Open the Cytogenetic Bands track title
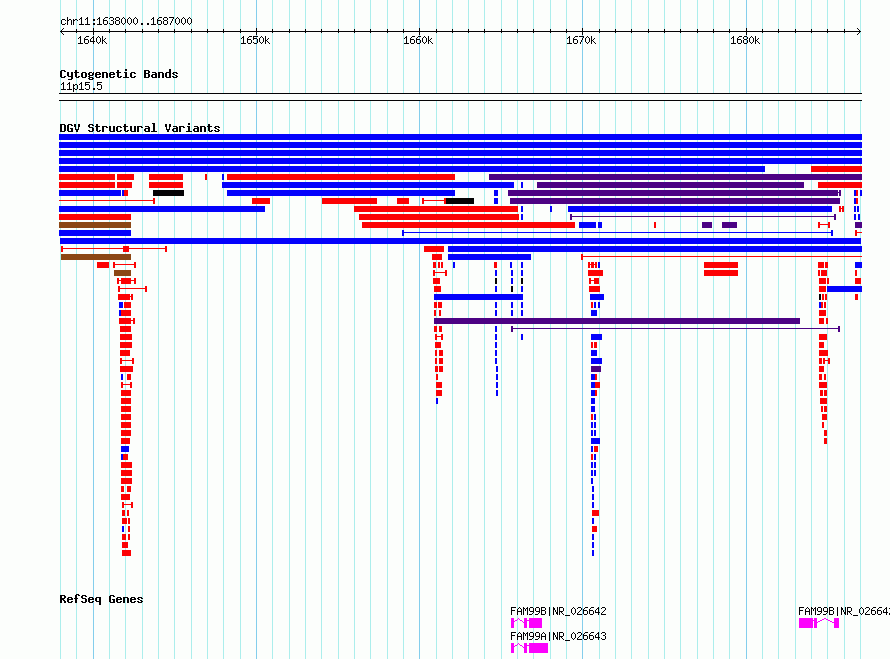This screenshot has width=890, height=659. (x=119, y=74)
